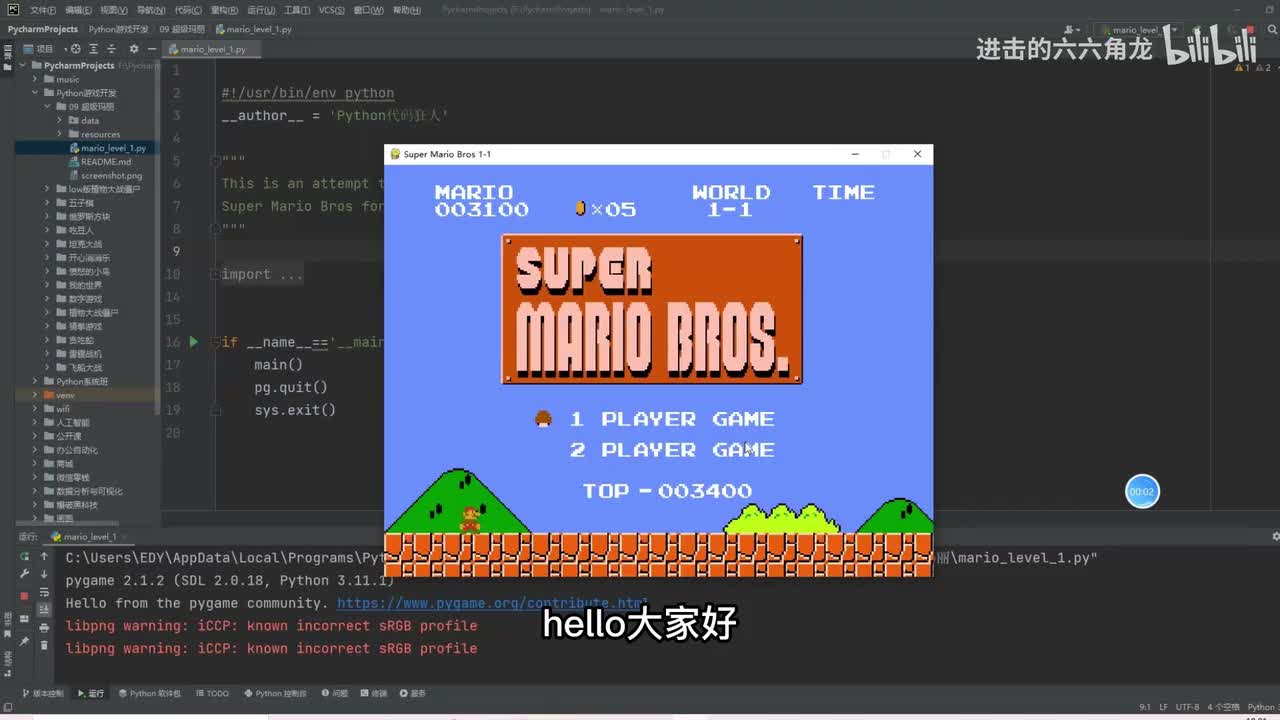Click "main()" on line 17
This screenshot has height=720, width=1280.
click(278, 365)
